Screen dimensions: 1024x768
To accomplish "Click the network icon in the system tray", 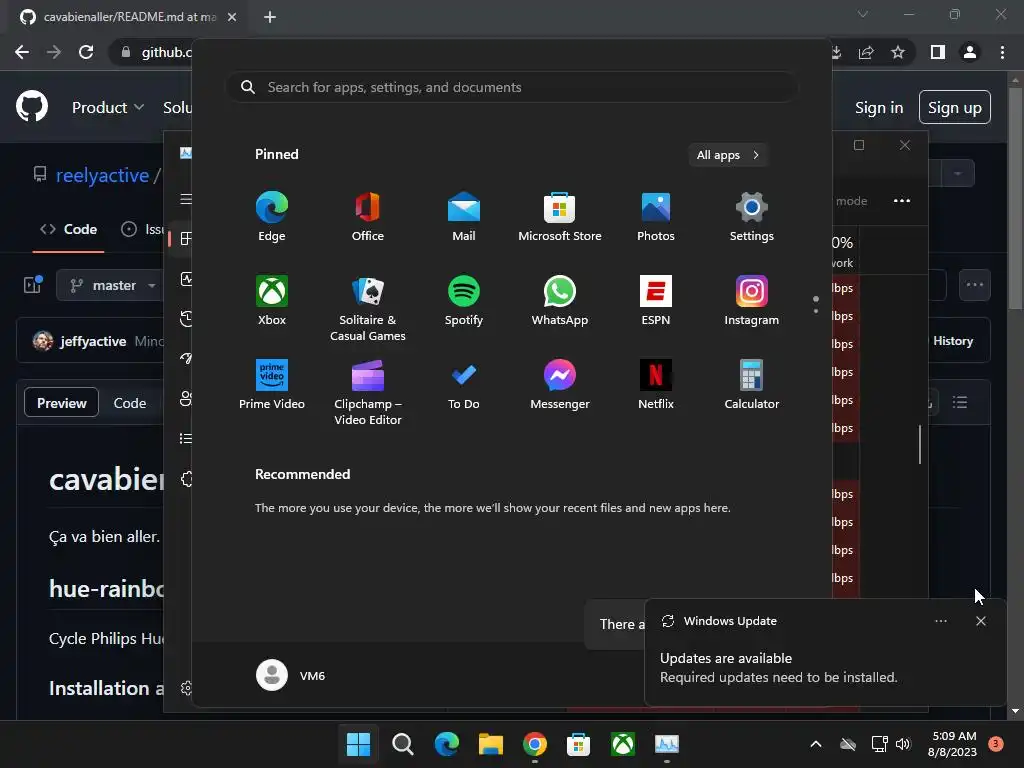I will (879, 744).
